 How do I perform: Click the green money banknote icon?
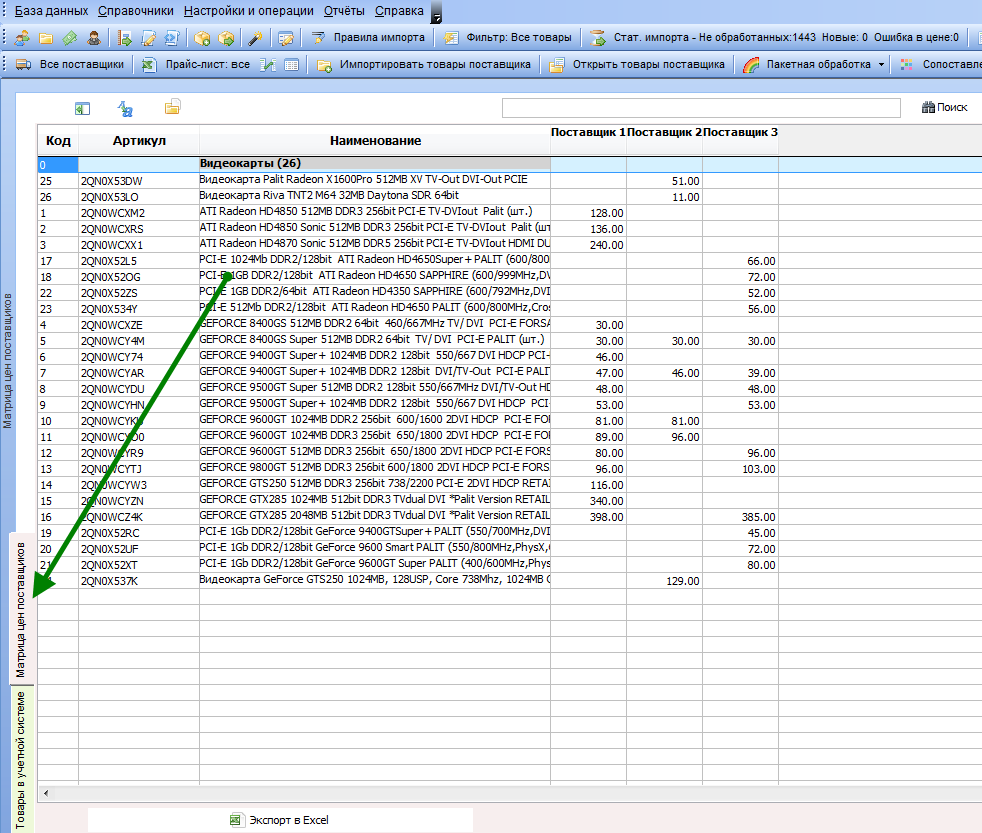point(70,38)
